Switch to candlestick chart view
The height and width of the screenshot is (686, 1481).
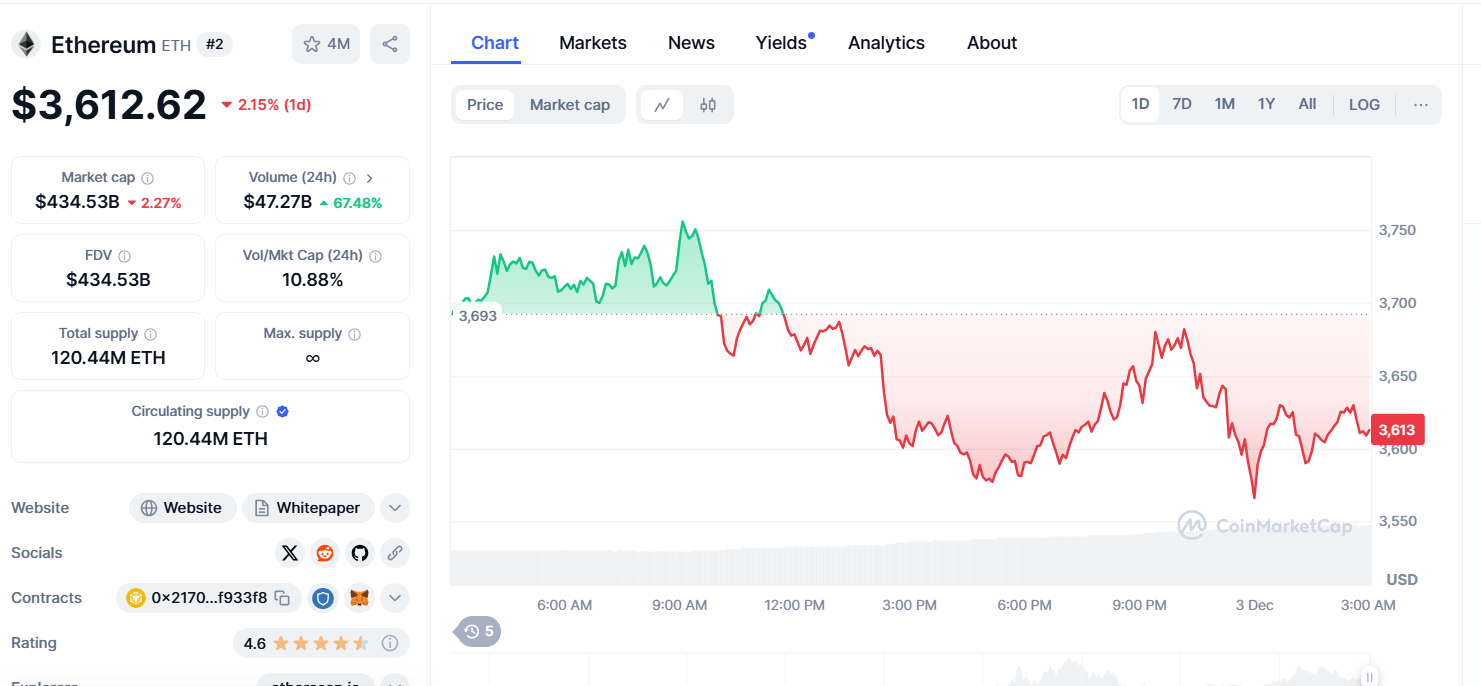pyautogui.click(x=708, y=105)
